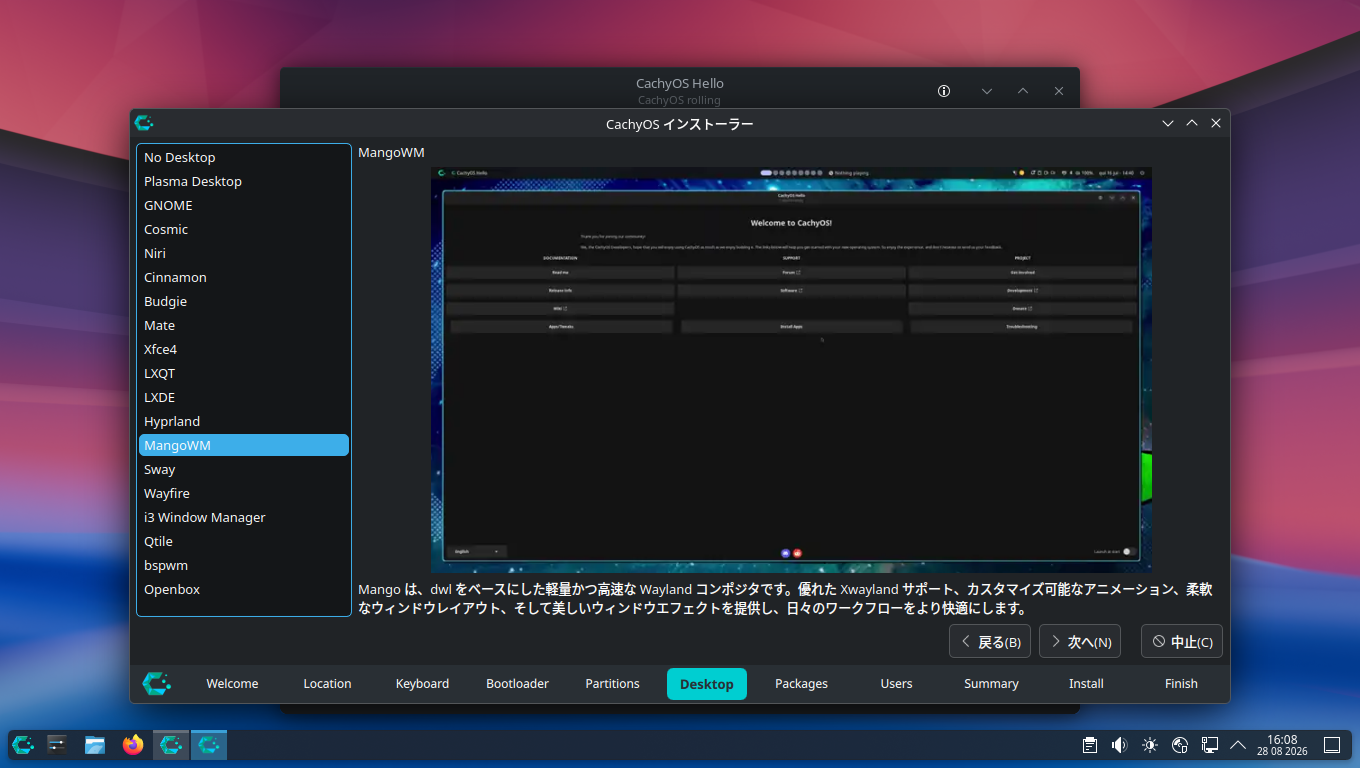
Task: Open the CachyOS application launcher in the taskbar
Action: [x=23, y=744]
